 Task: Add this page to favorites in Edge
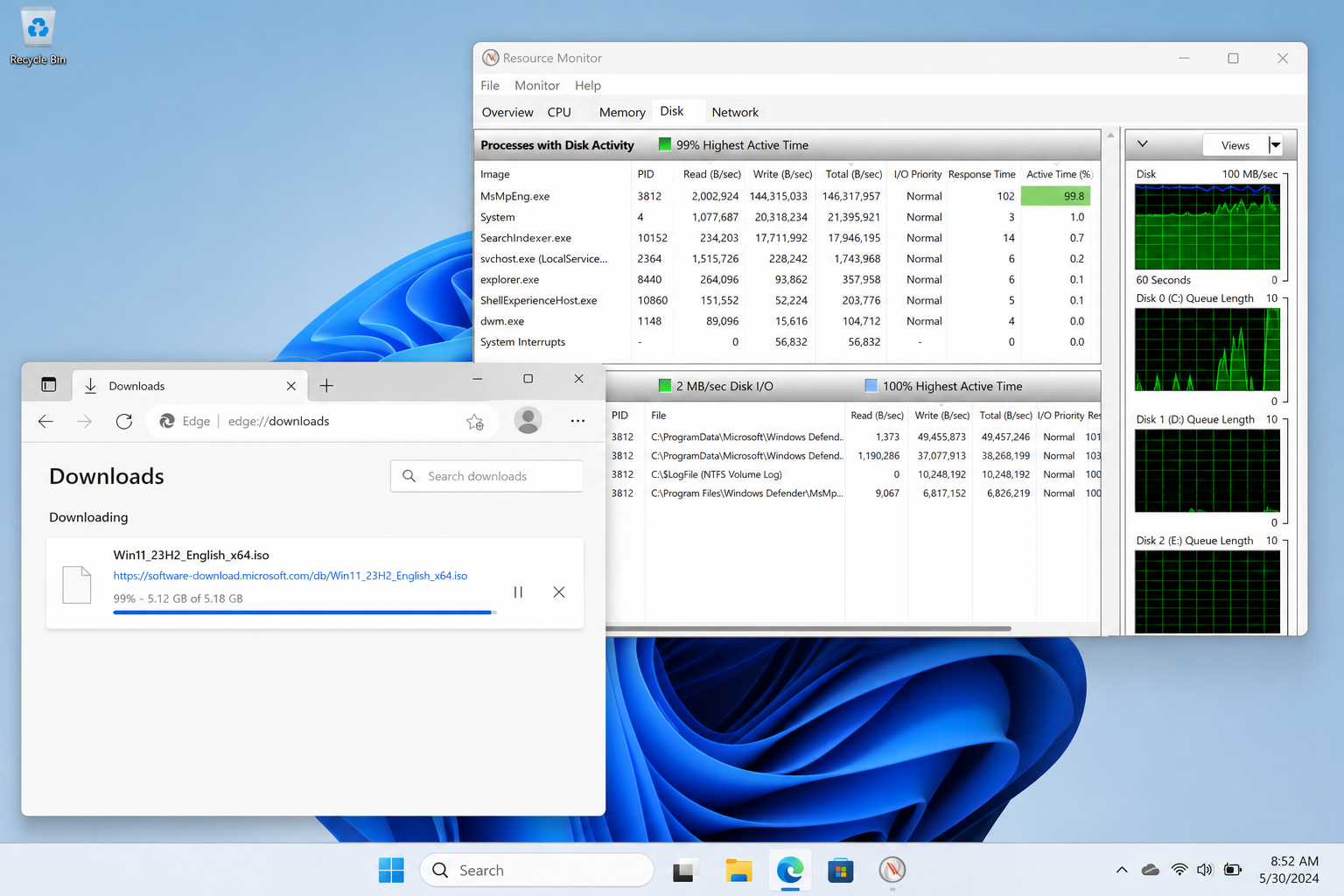pyautogui.click(x=475, y=422)
